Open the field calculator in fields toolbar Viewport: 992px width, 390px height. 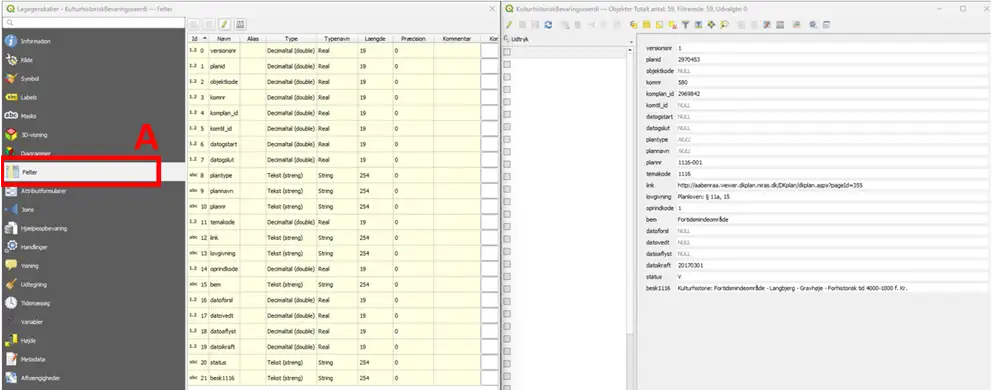coord(240,25)
